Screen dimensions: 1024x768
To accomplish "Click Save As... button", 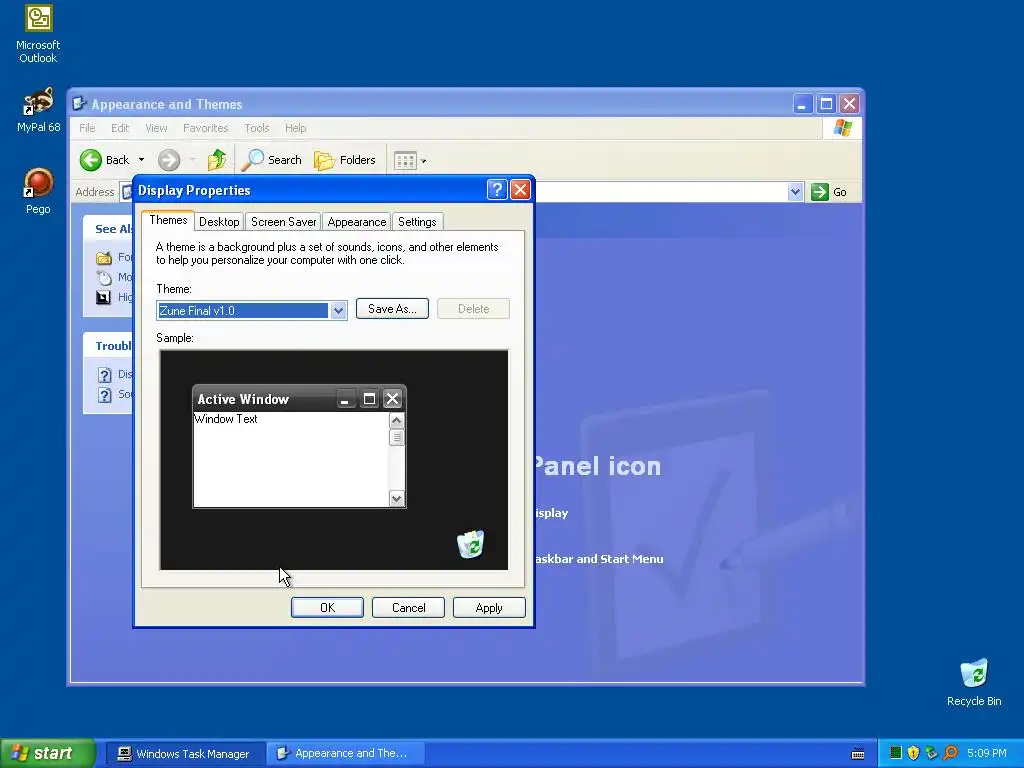I will coord(392,309).
